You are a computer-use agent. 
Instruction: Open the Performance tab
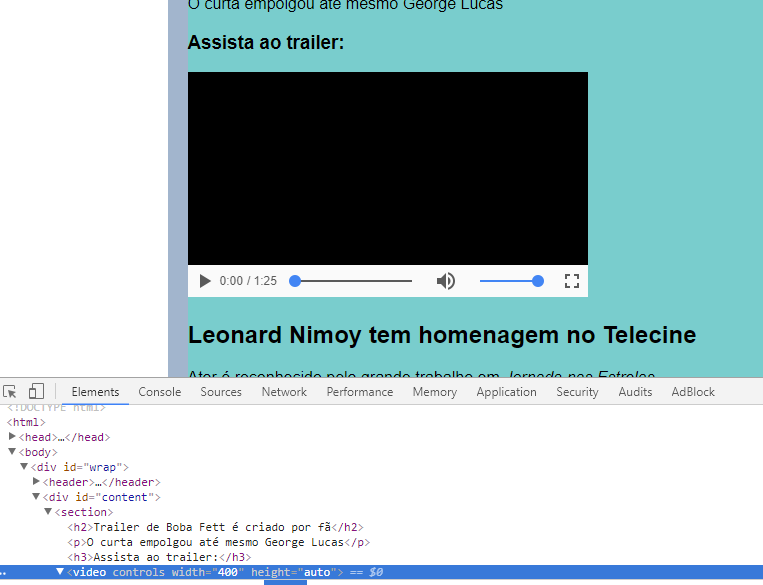tap(360, 392)
